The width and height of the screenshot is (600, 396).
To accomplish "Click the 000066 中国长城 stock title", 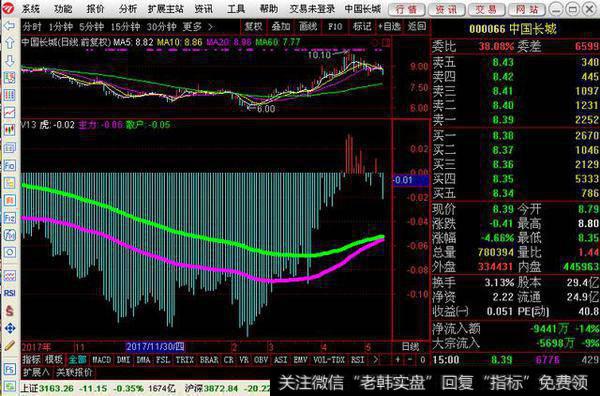I will coord(512,29).
